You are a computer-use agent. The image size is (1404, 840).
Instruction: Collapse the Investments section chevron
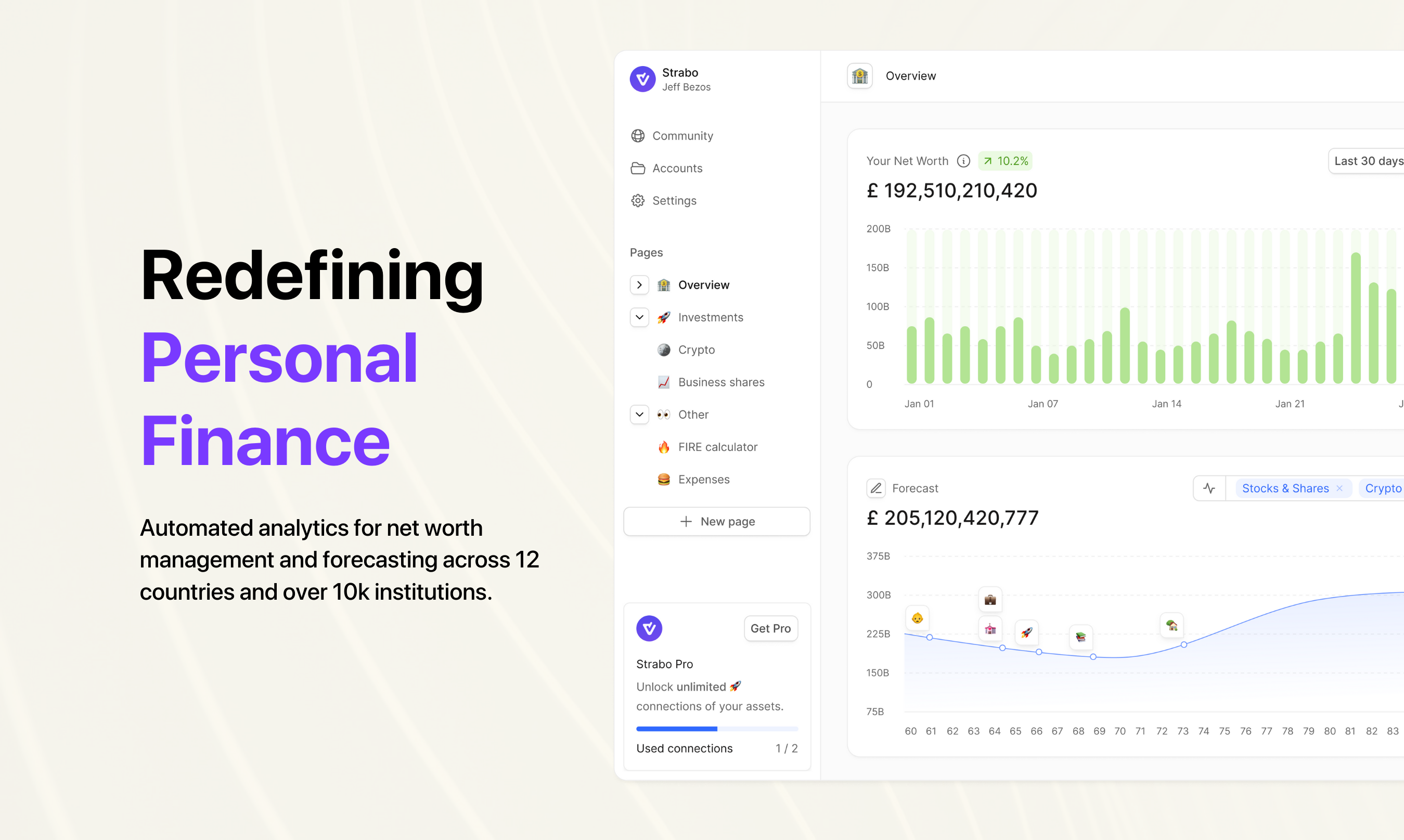[x=639, y=317]
